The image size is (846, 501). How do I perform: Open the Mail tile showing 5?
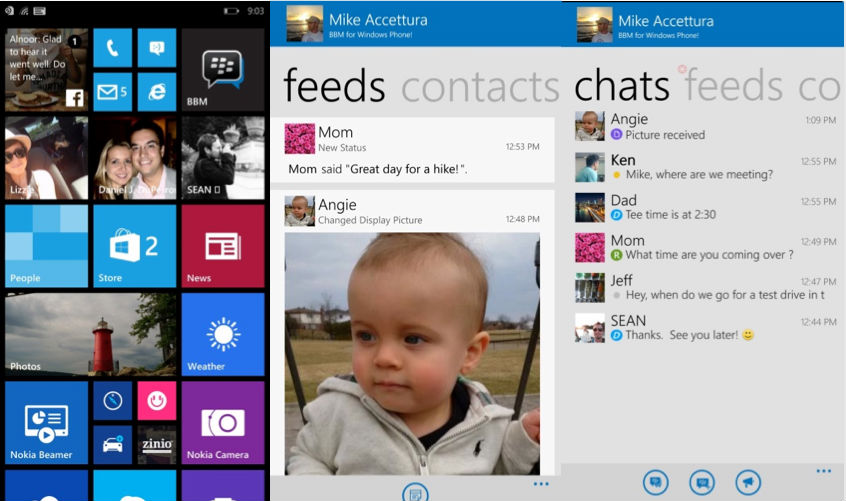click(x=113, y=92)
